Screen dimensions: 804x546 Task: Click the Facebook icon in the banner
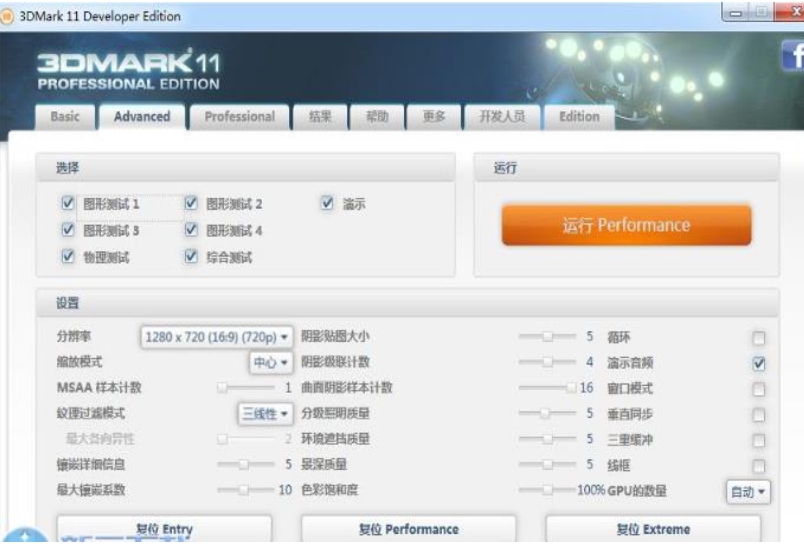pos(793,55)
